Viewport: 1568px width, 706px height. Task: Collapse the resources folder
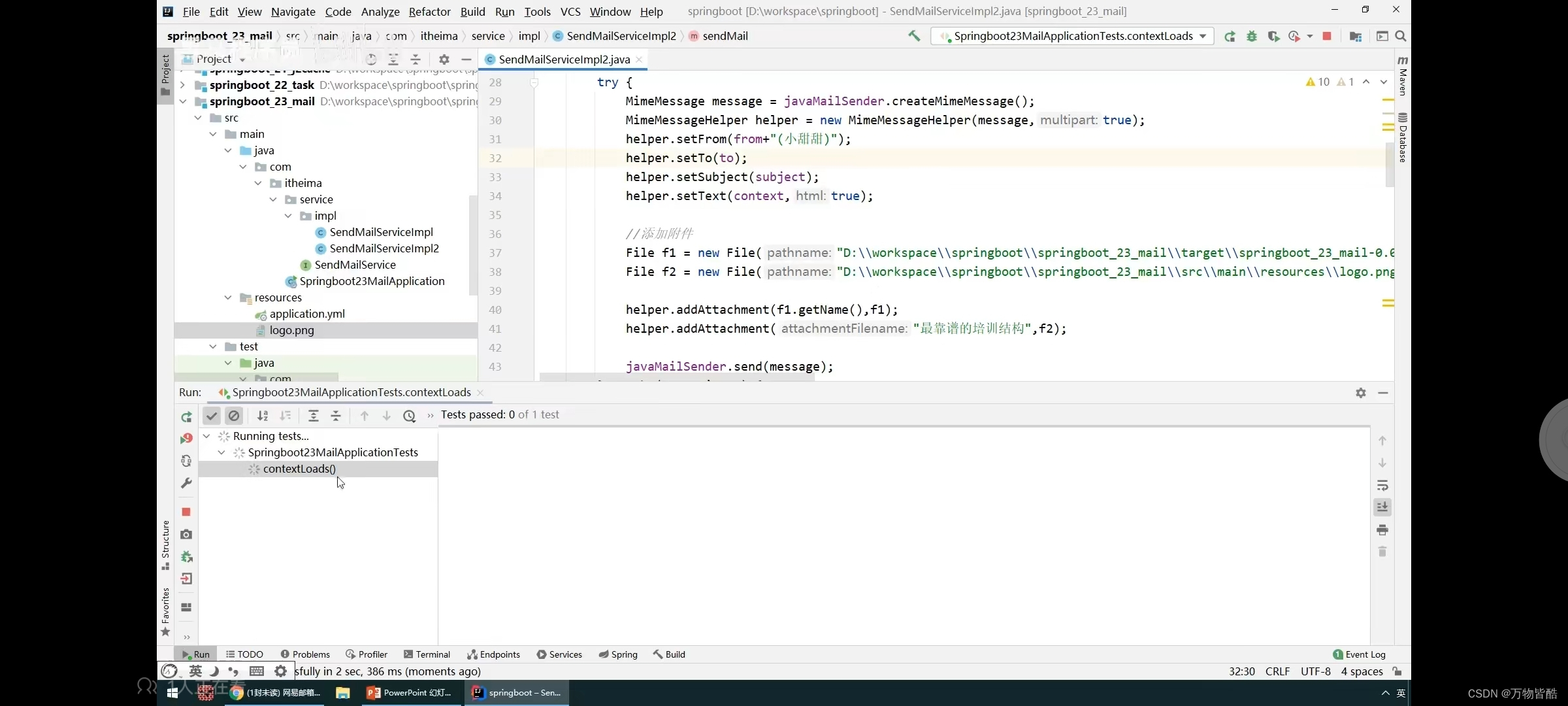point(228,297)
